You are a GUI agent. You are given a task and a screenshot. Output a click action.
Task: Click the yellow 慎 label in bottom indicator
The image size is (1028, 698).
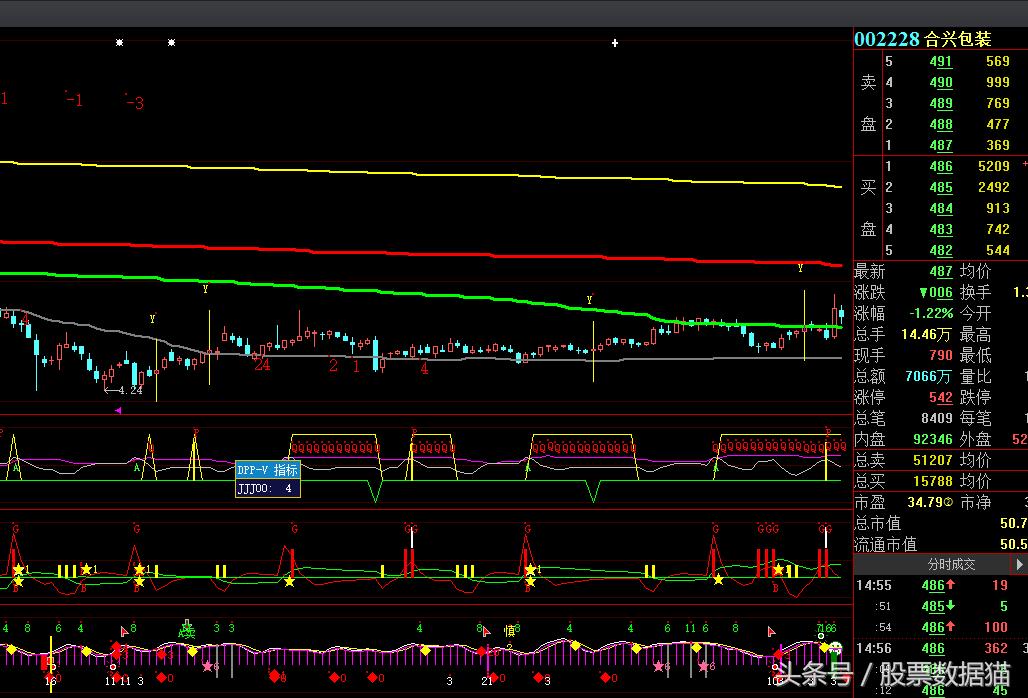click(x=509, y=631)
